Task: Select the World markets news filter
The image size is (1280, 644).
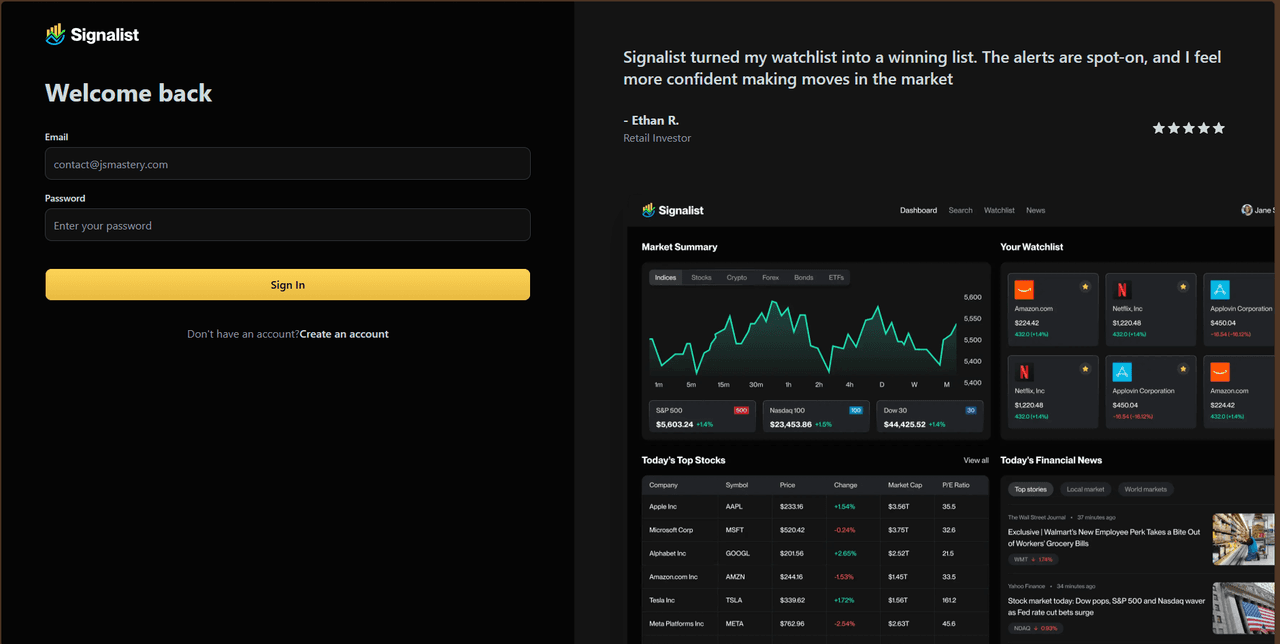Action: (x=1145, y=489)
